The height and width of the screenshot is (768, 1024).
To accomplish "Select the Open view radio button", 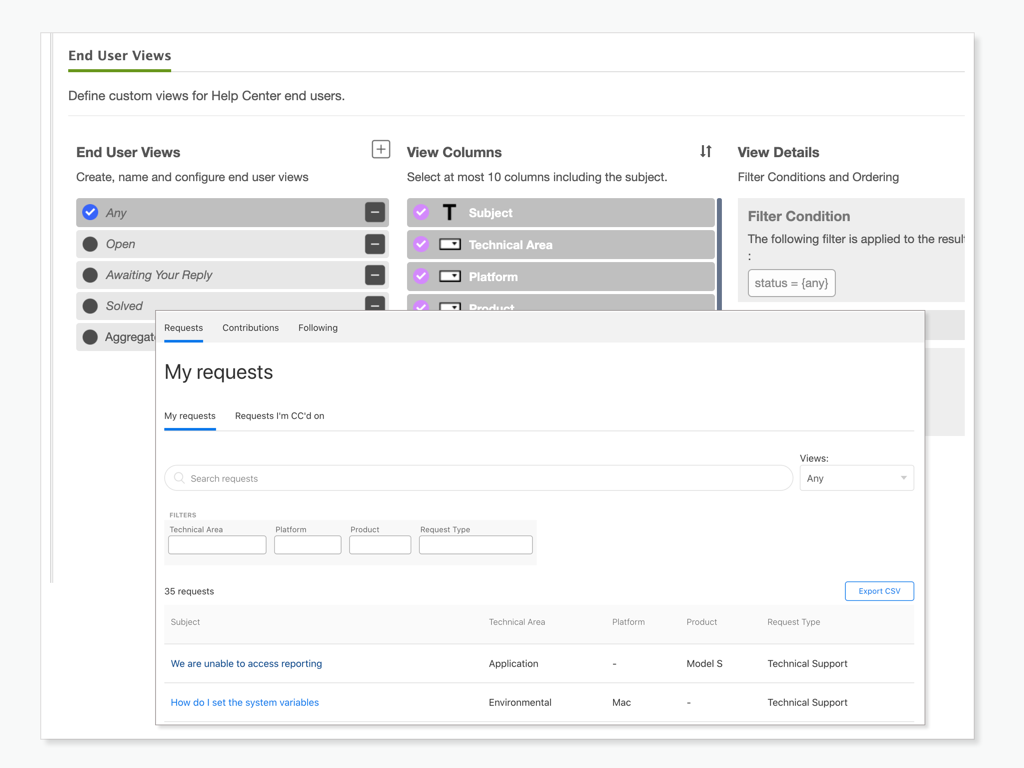I will (x=90, y=244).
